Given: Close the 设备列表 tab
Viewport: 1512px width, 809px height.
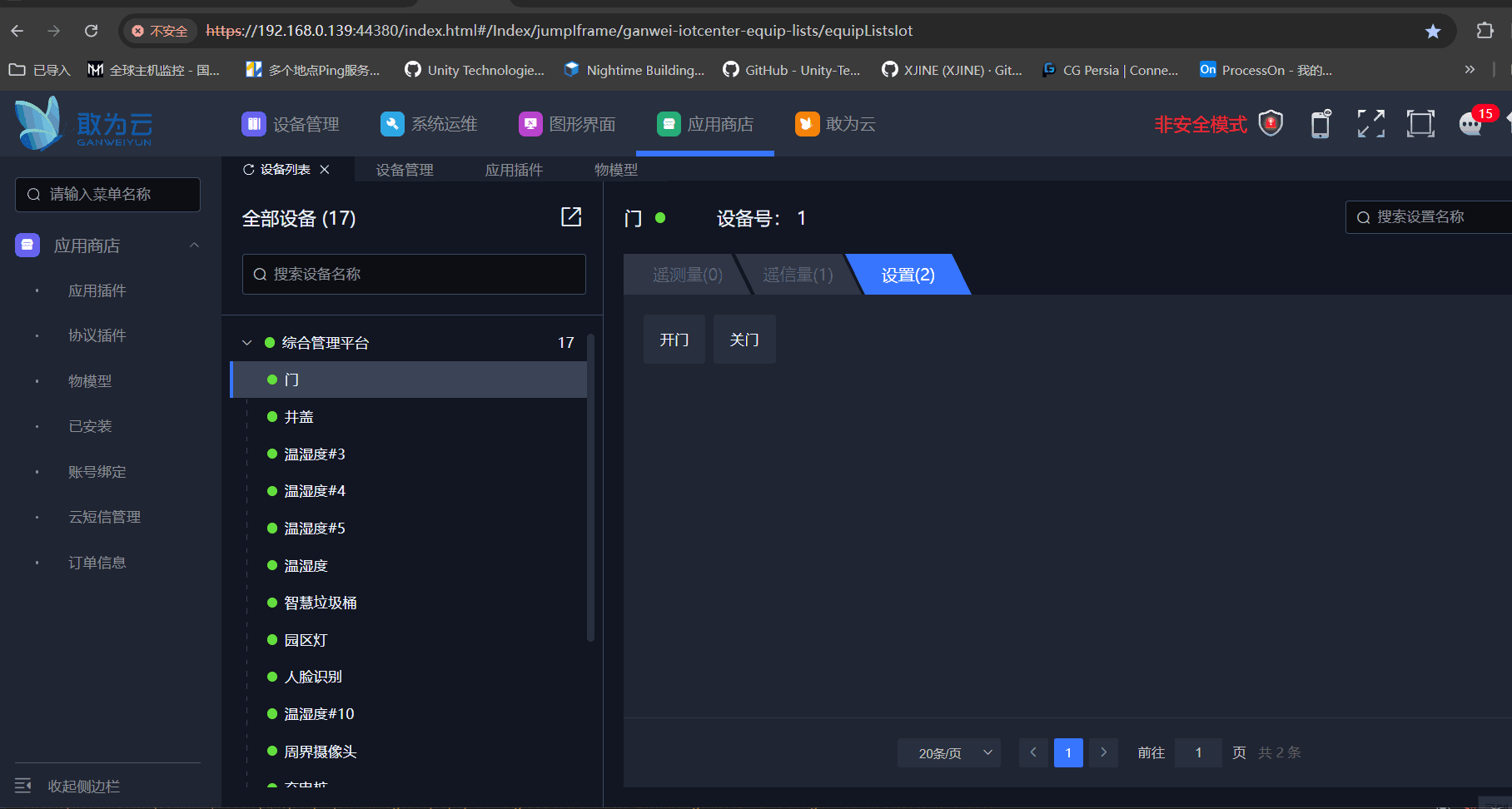Looking at the screenshot, I should tap(325, 170).
